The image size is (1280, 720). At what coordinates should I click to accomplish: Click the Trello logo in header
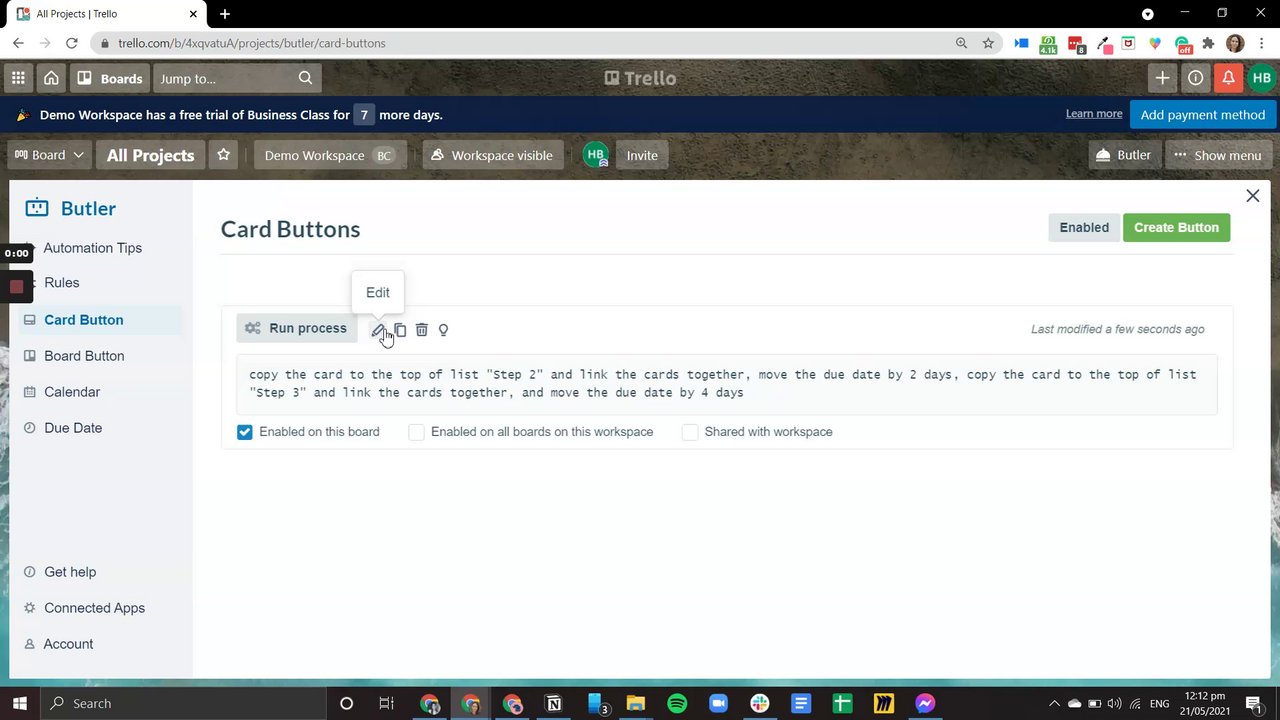pos(640,78)
